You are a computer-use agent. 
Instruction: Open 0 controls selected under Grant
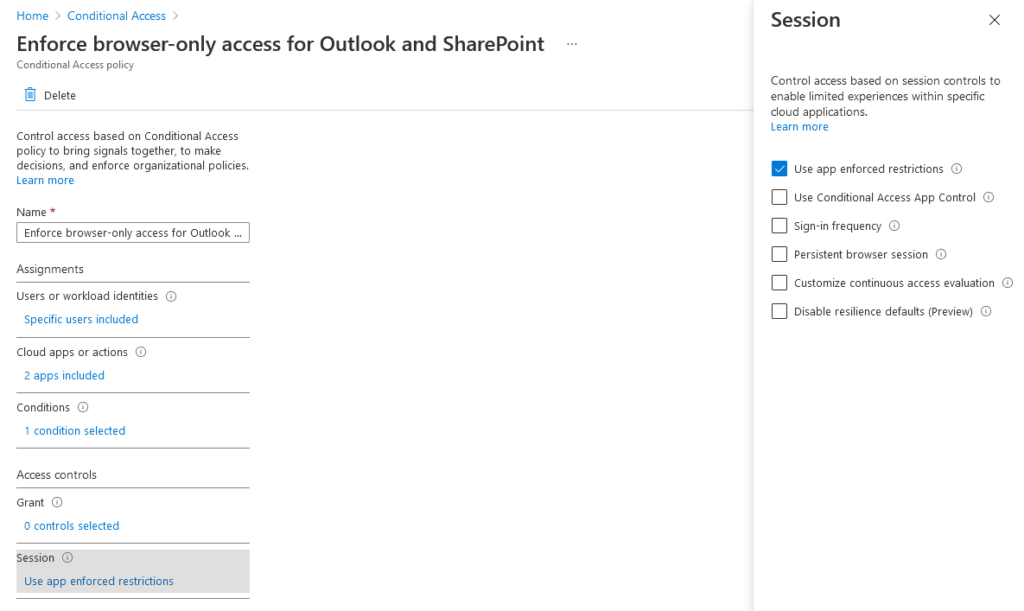point(72,525)
